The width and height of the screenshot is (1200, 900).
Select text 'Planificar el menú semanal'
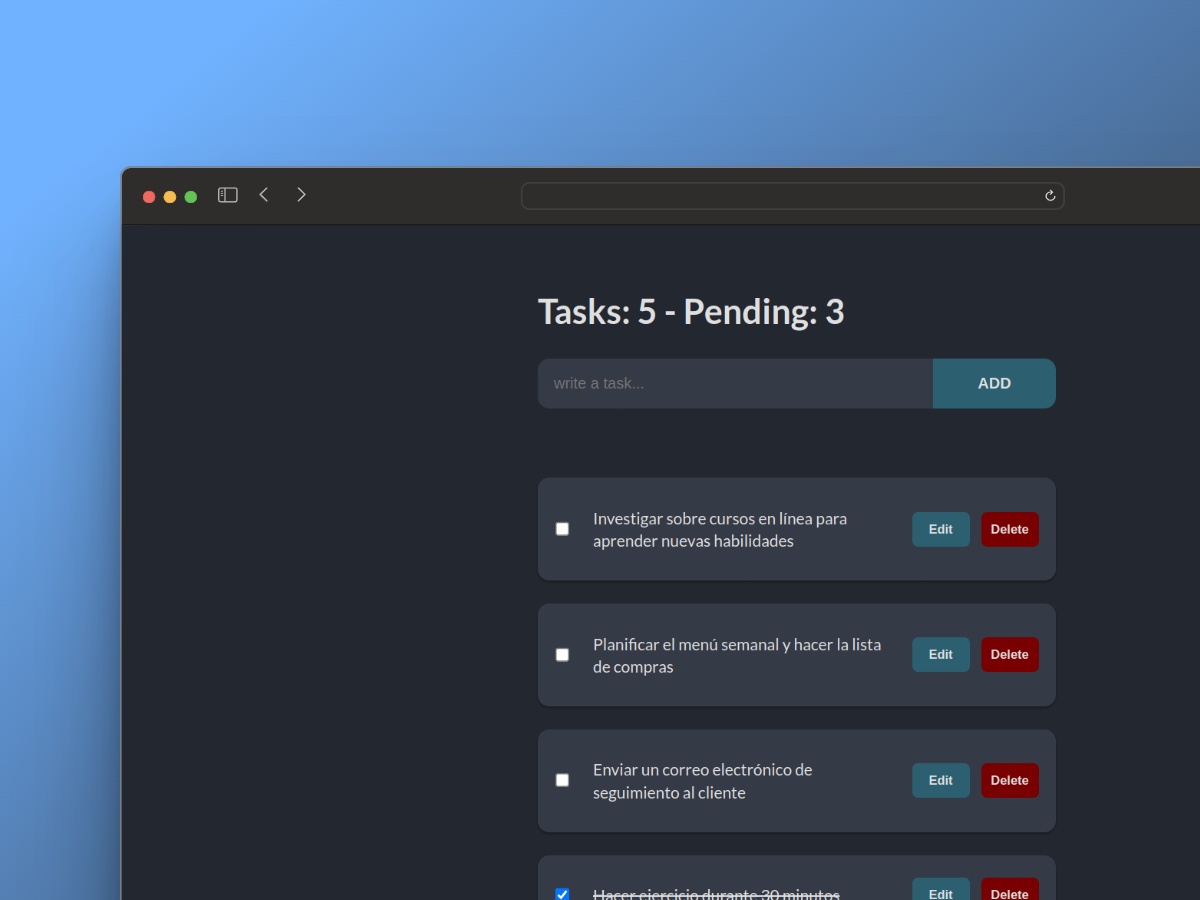685,645
